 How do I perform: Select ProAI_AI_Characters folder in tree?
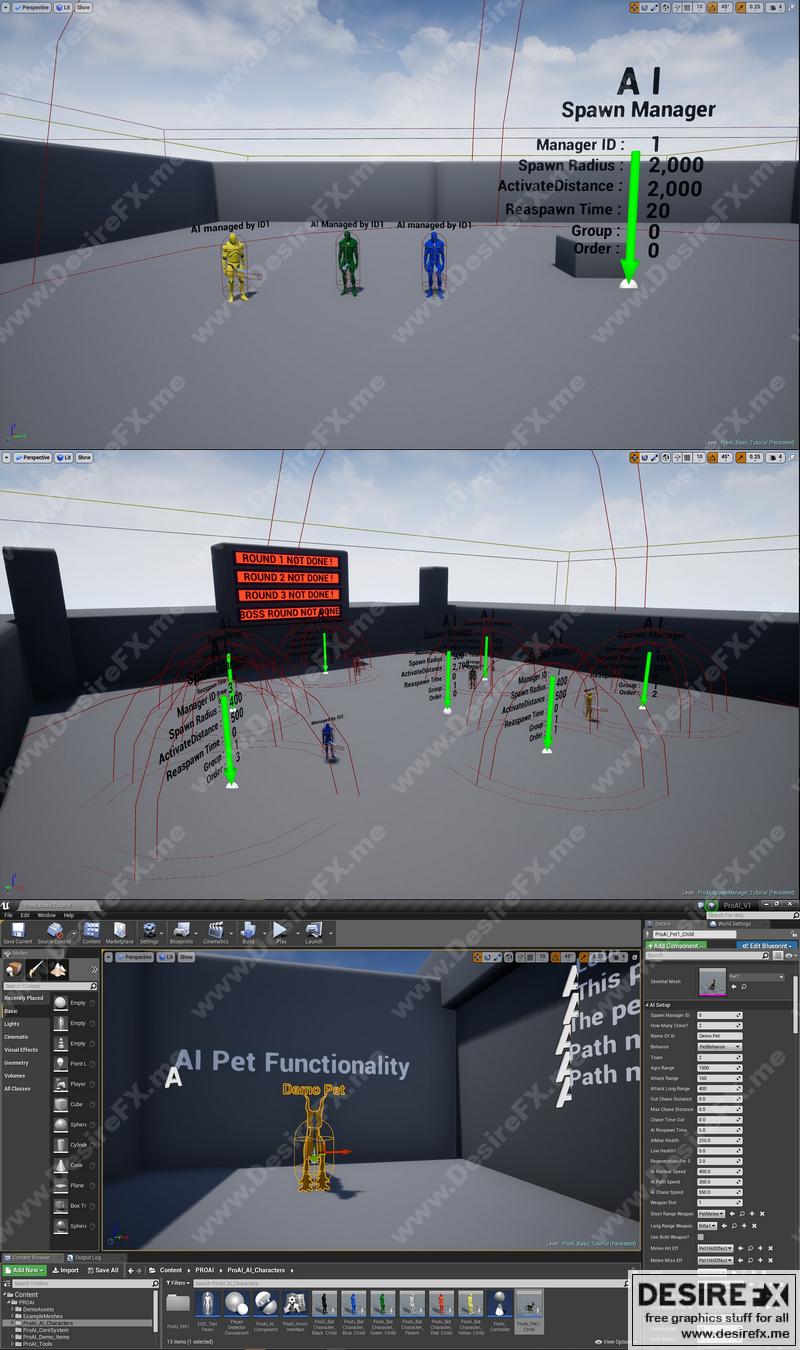click(47, 1322)
